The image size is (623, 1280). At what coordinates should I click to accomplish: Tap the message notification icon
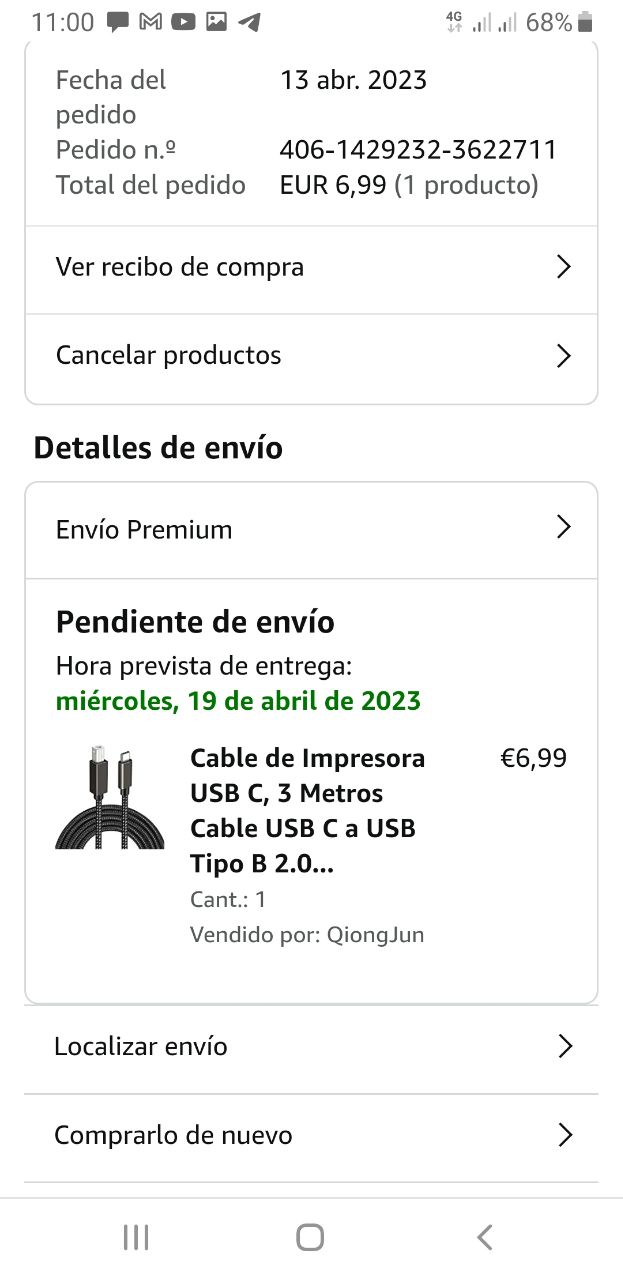point(118,22)
